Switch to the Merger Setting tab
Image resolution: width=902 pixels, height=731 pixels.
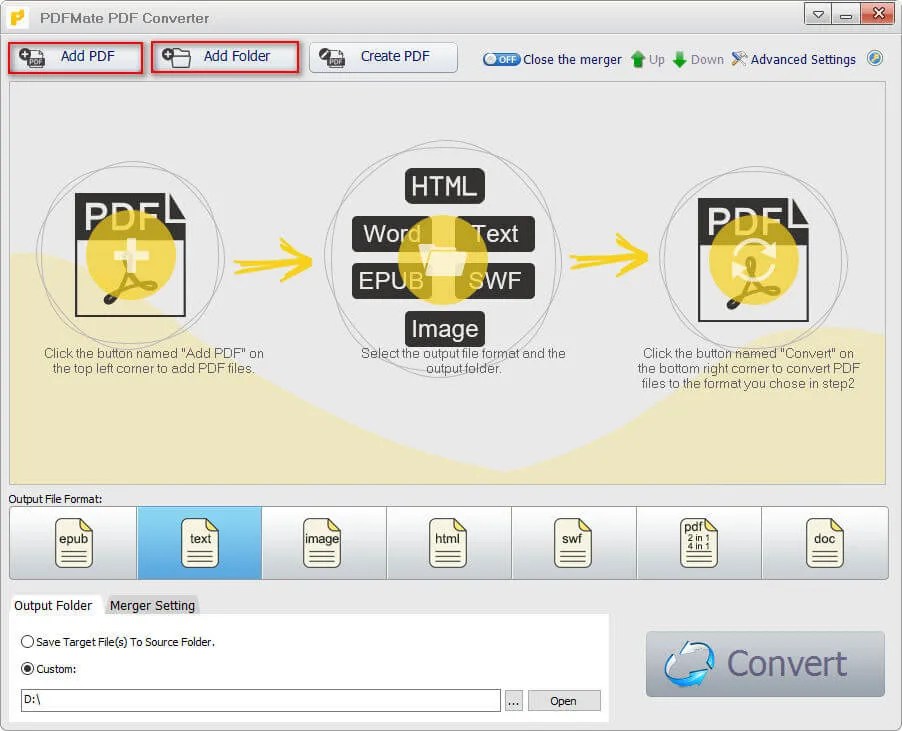coord(152,605)
